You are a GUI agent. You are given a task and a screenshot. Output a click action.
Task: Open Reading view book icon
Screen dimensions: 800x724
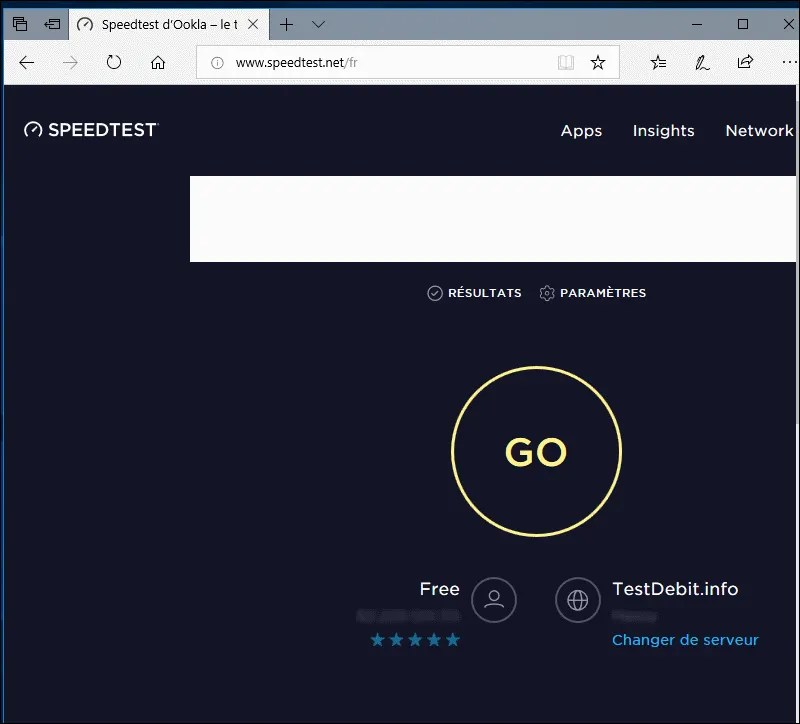click(x=566, y=62)
